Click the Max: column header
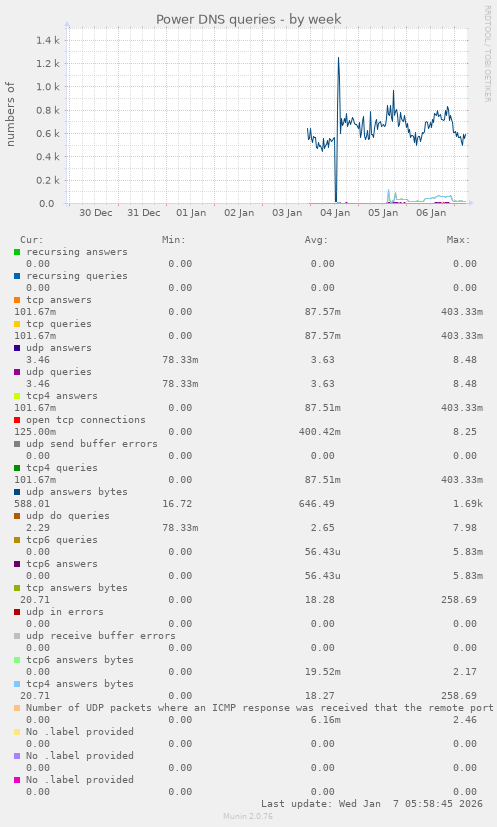This screenshot has width=497, height=827. 458,240
